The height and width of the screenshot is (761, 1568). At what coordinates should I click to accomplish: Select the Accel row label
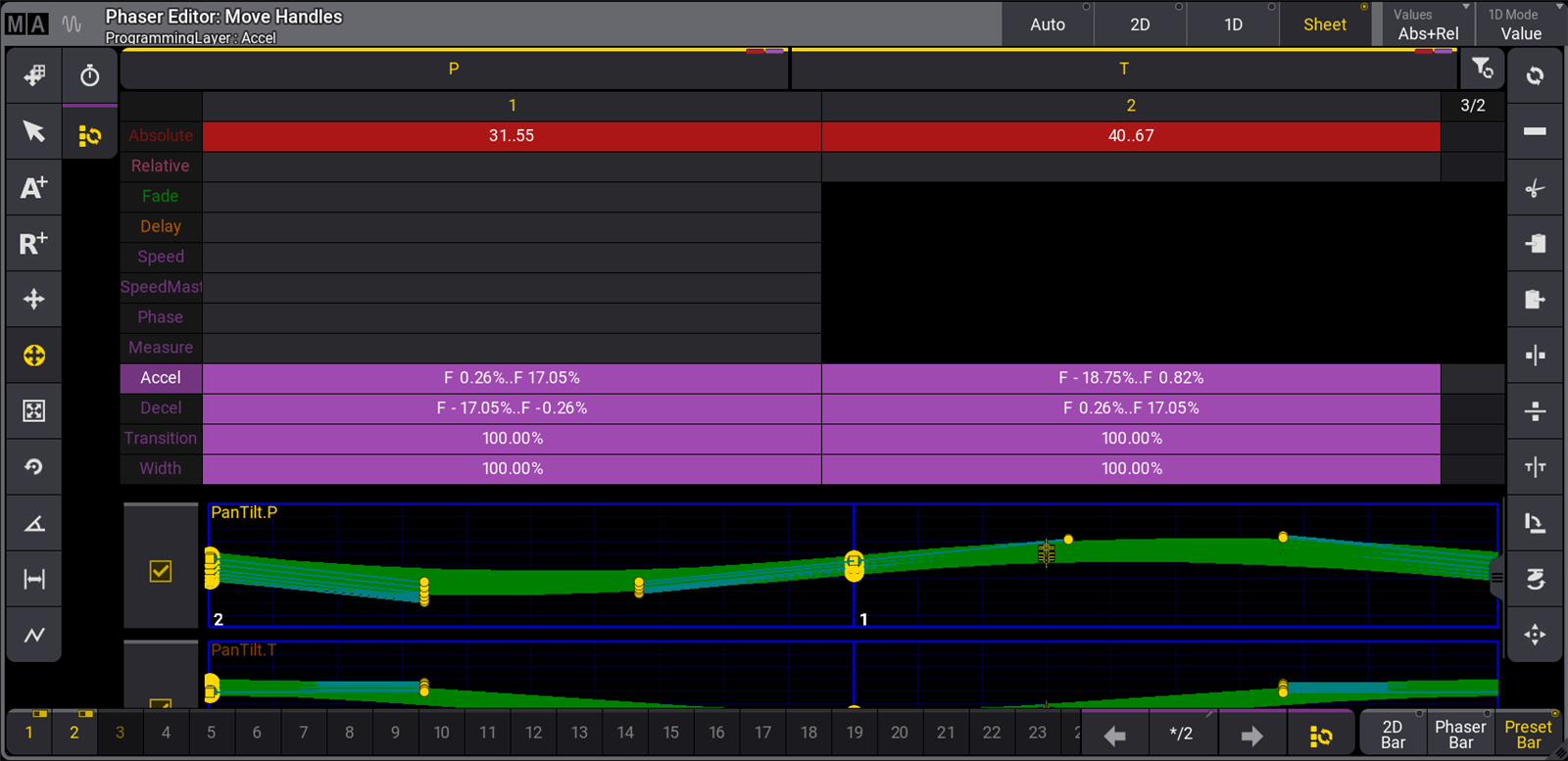[x=161, y=378]
